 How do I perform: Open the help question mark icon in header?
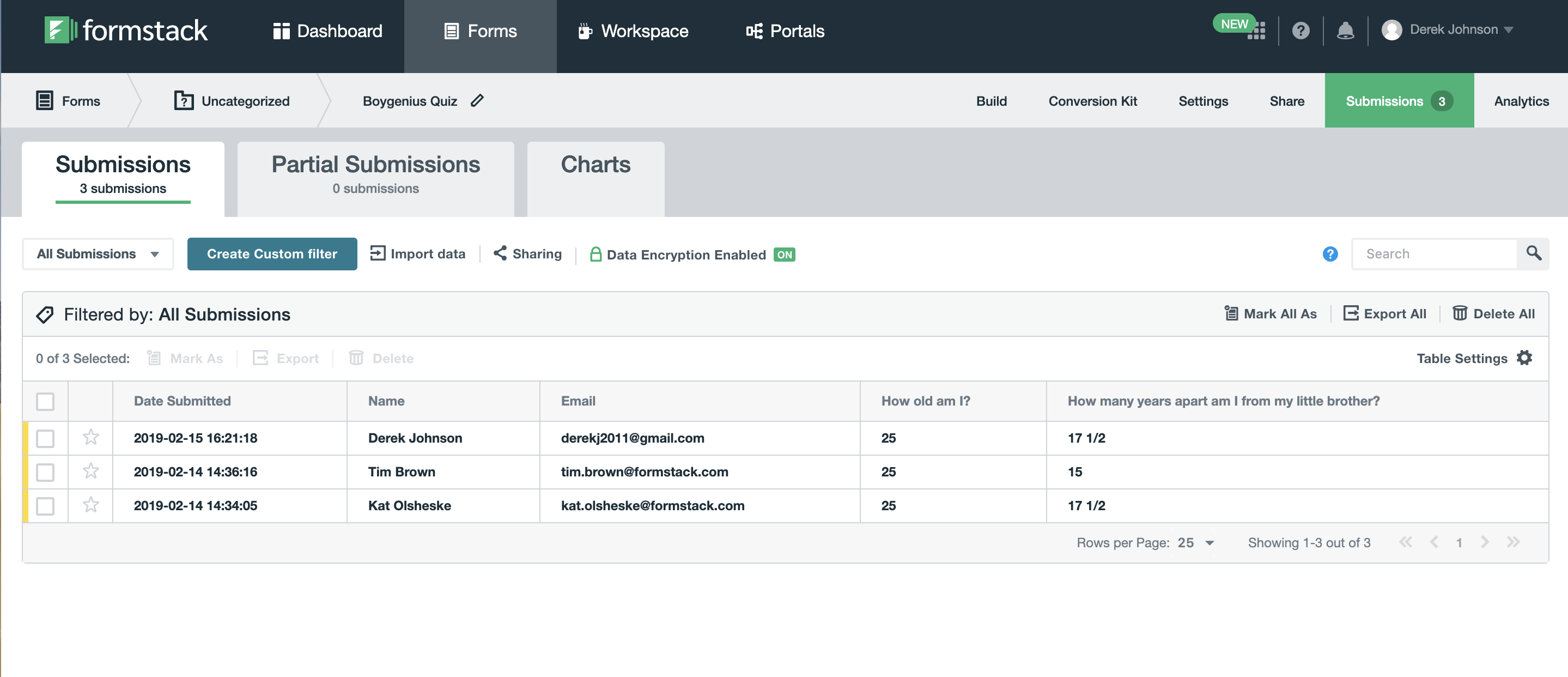click(1301, 31)
